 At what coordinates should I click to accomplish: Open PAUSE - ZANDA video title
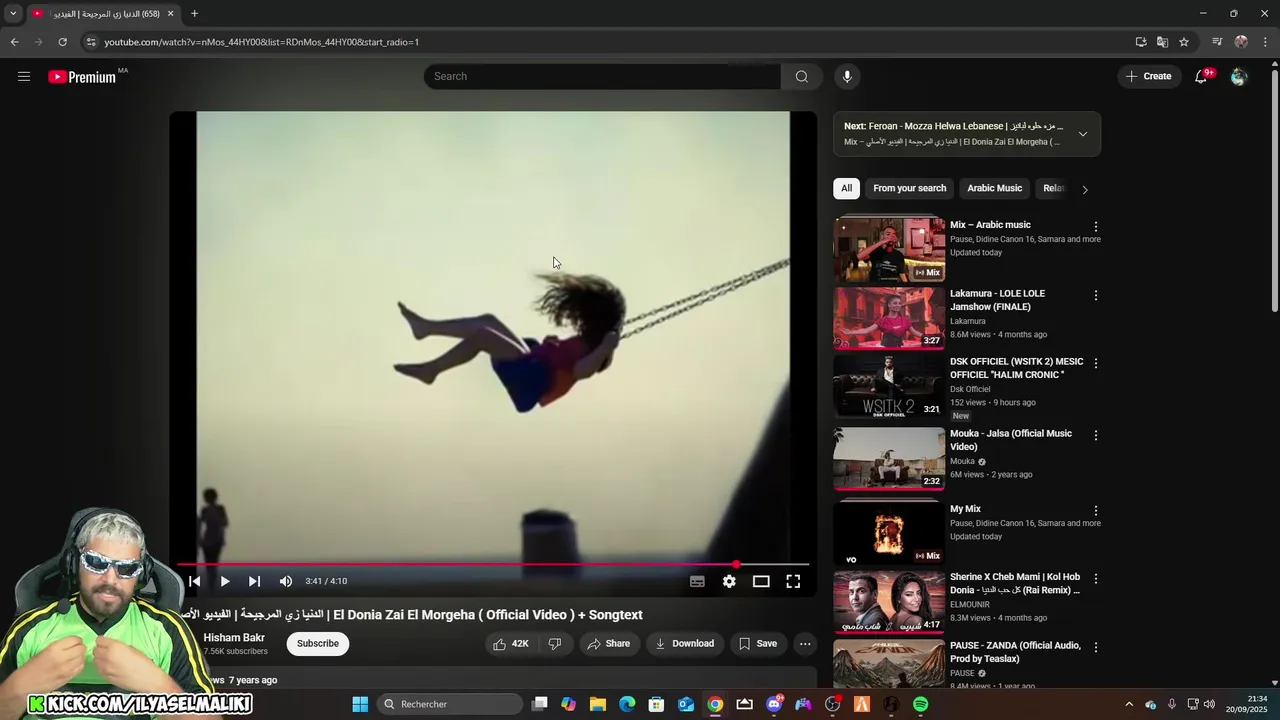[1015, 652]
